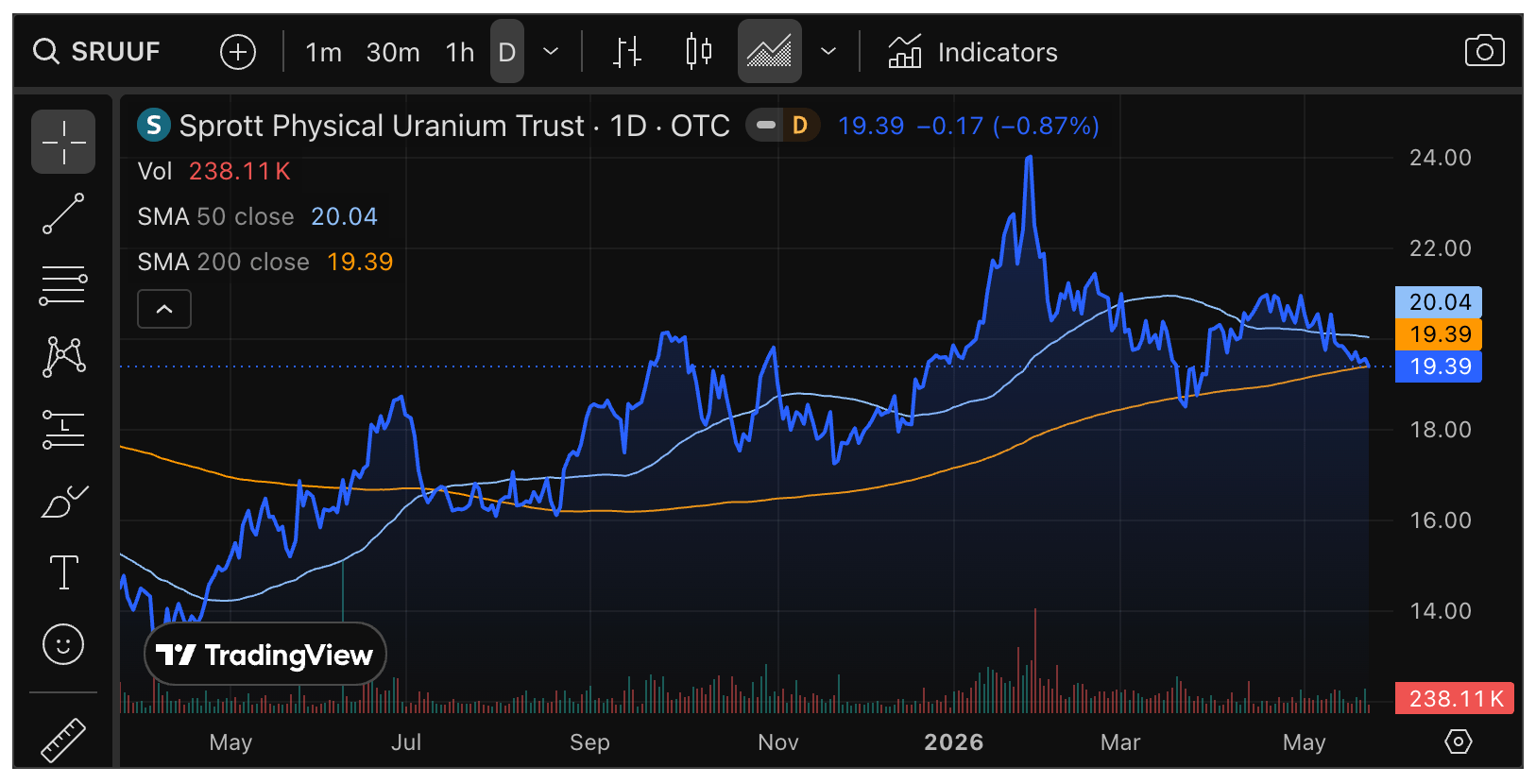Click the SRUUF symbol search field
The height and width of the screenshot is (784, 1536).
click(x=96, y=51)
